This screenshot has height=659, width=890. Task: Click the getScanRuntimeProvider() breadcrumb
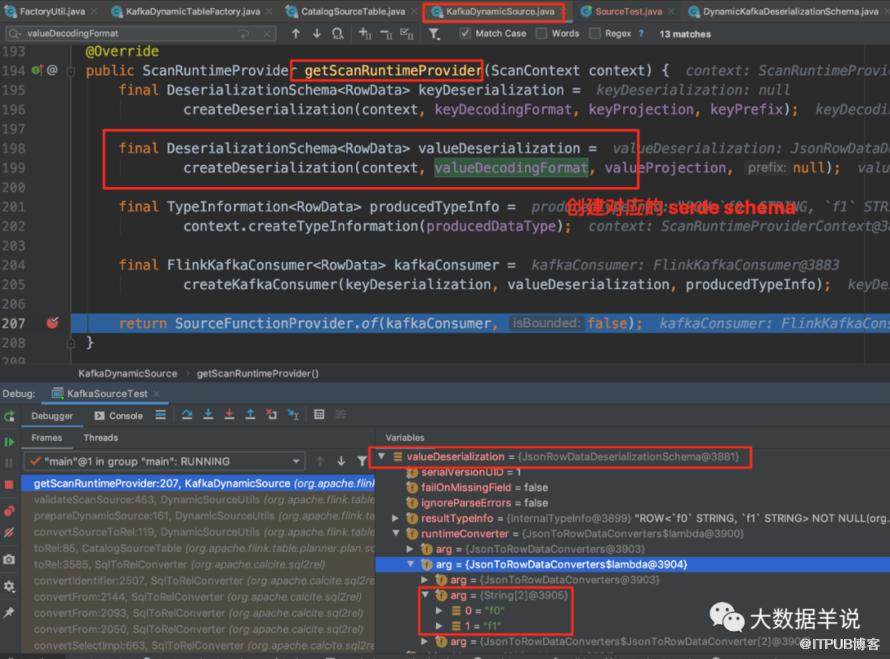(x=258, y=373)
